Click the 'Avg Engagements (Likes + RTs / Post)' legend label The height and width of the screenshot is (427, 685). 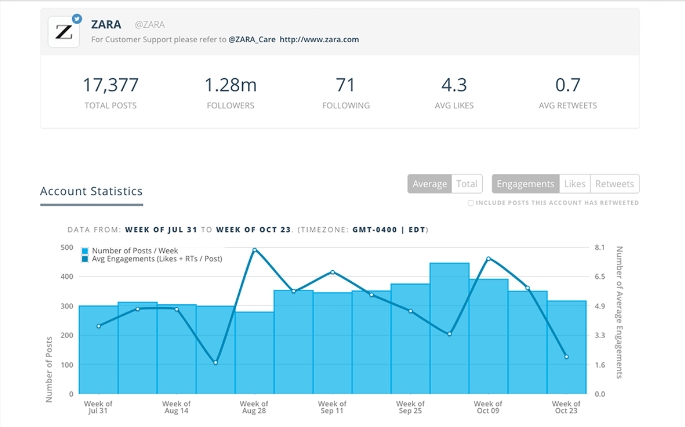coord(157,259)
